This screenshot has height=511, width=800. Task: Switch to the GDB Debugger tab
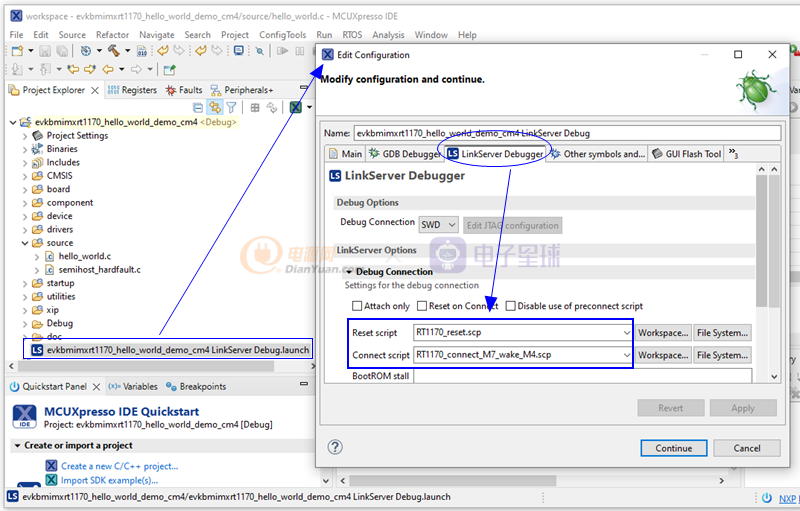pyautogui.click(x=403, y=154)
